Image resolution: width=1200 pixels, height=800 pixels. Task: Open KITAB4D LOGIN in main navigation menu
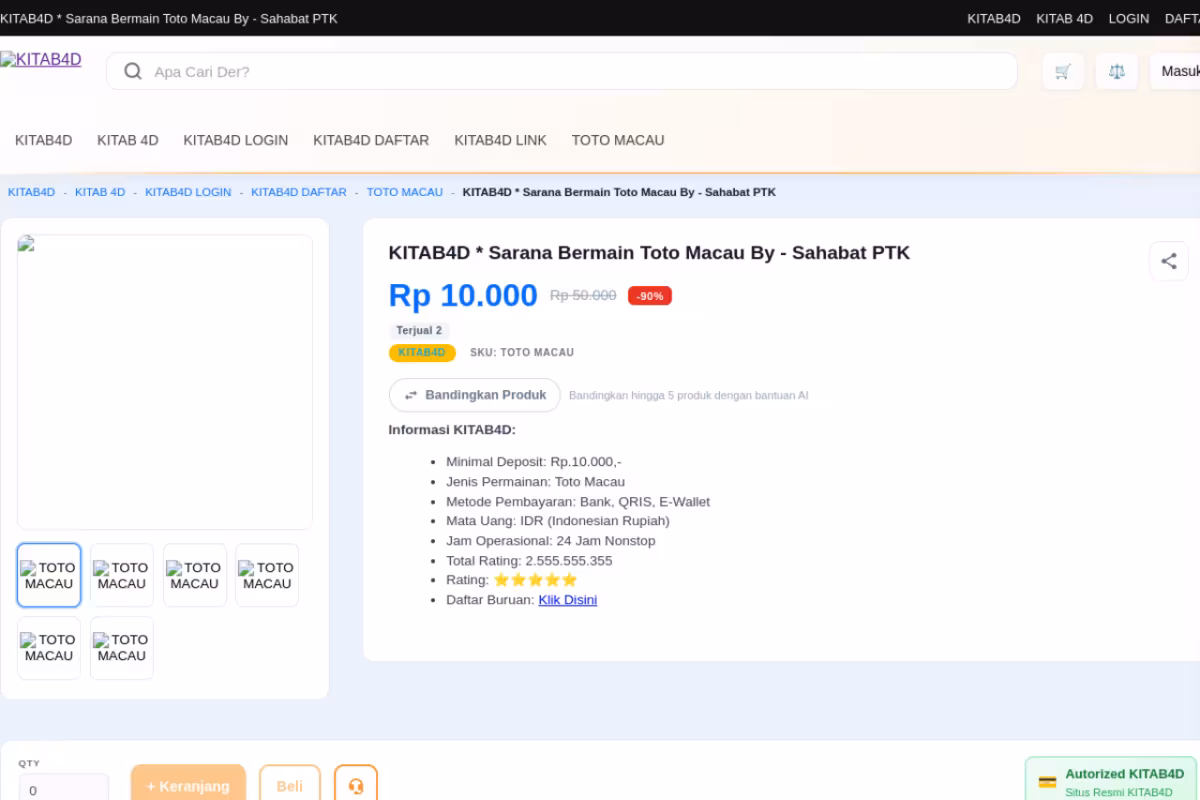(x=236, y=140)
